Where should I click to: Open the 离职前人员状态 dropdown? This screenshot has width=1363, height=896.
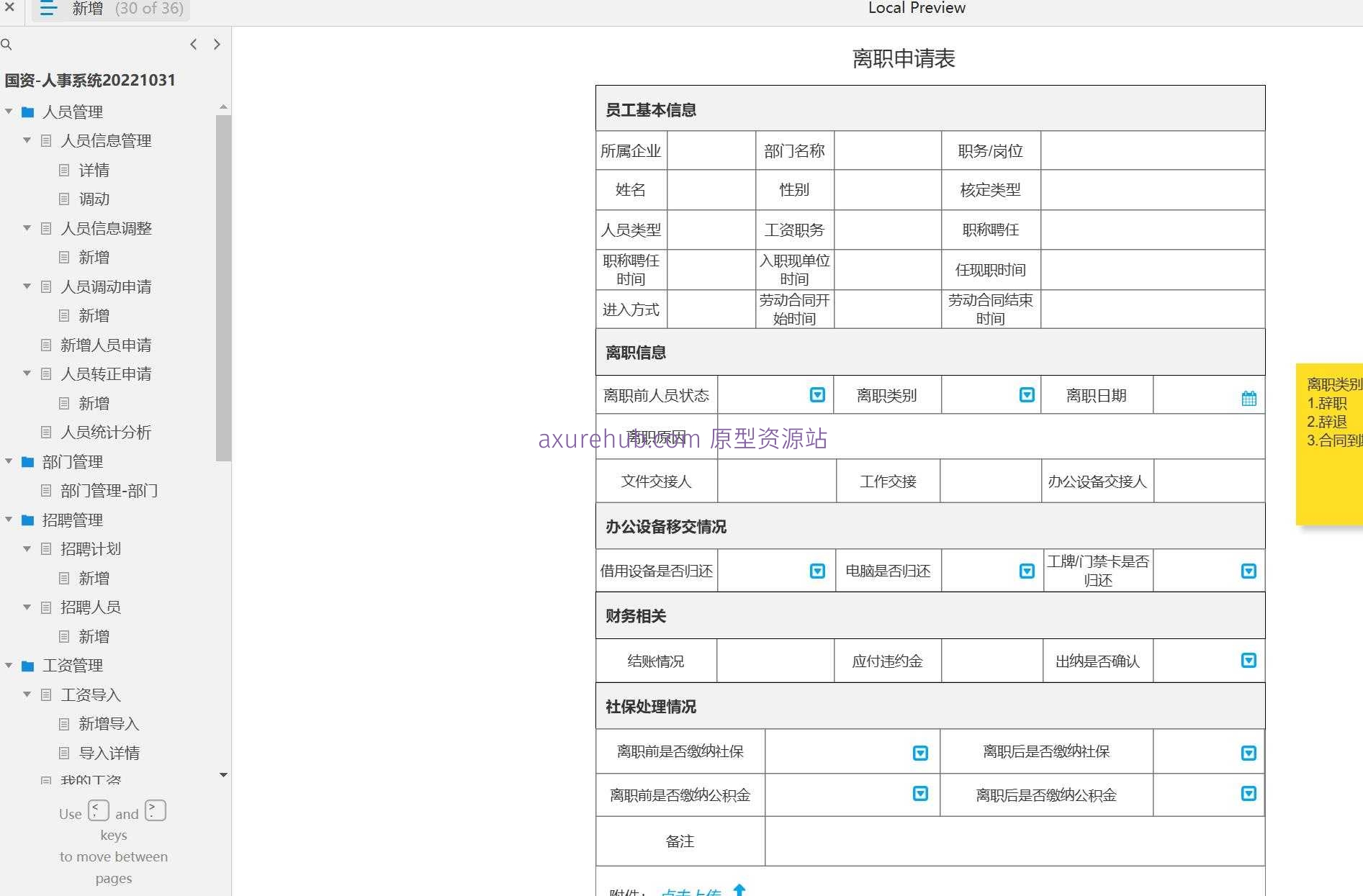(816, 394)
